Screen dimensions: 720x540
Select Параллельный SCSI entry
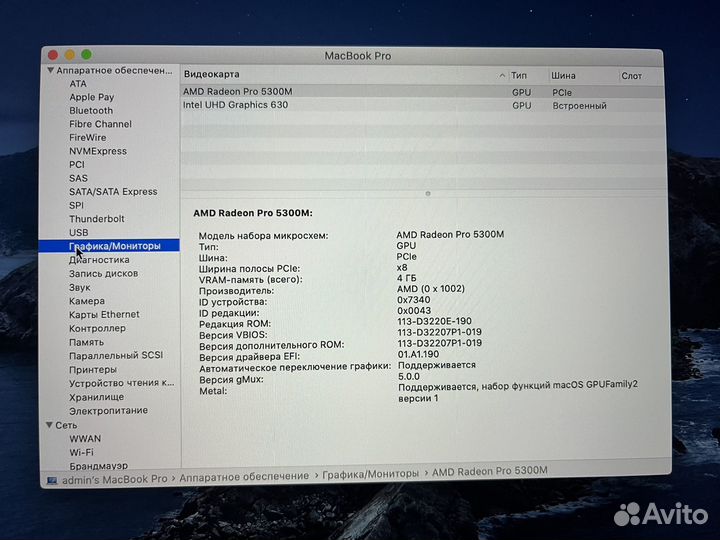116,355
